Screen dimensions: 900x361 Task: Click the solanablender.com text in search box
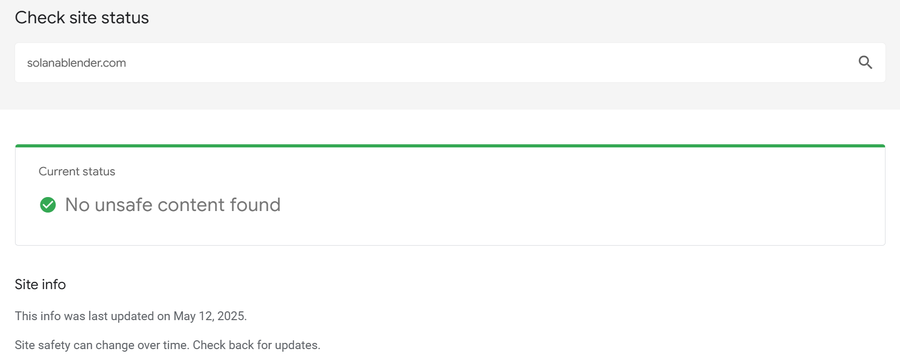click(76, 63)
